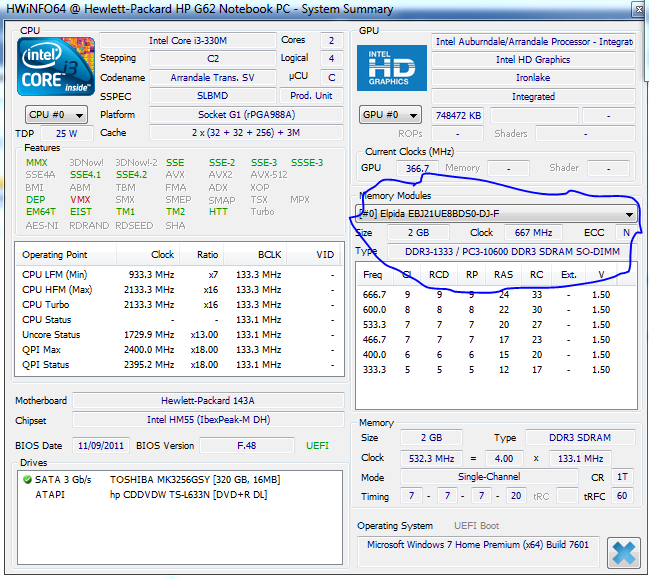The height and width of the screenshot is (580, 649).
Task: Click the Integrated GPU type field
Action: (x=533, y=96)
